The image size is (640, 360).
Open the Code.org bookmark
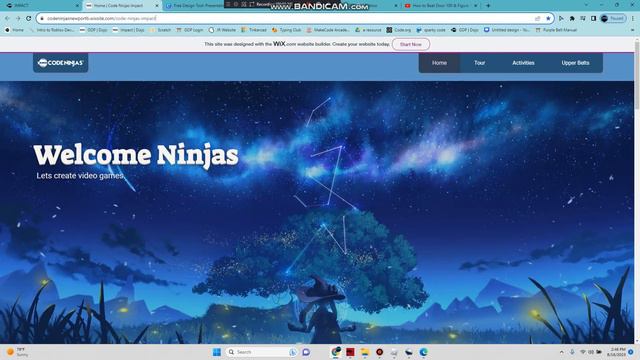coord(399,30)
